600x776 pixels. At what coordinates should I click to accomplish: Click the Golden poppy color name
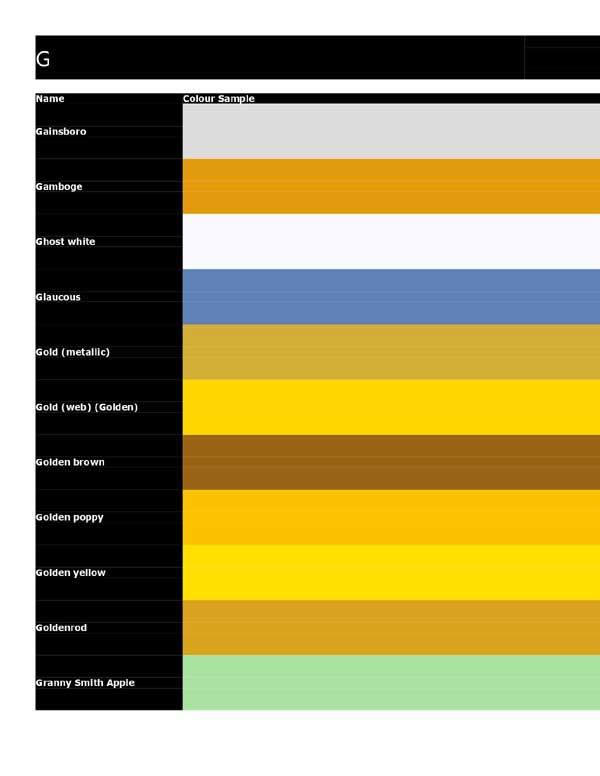[x=70, y=517]
